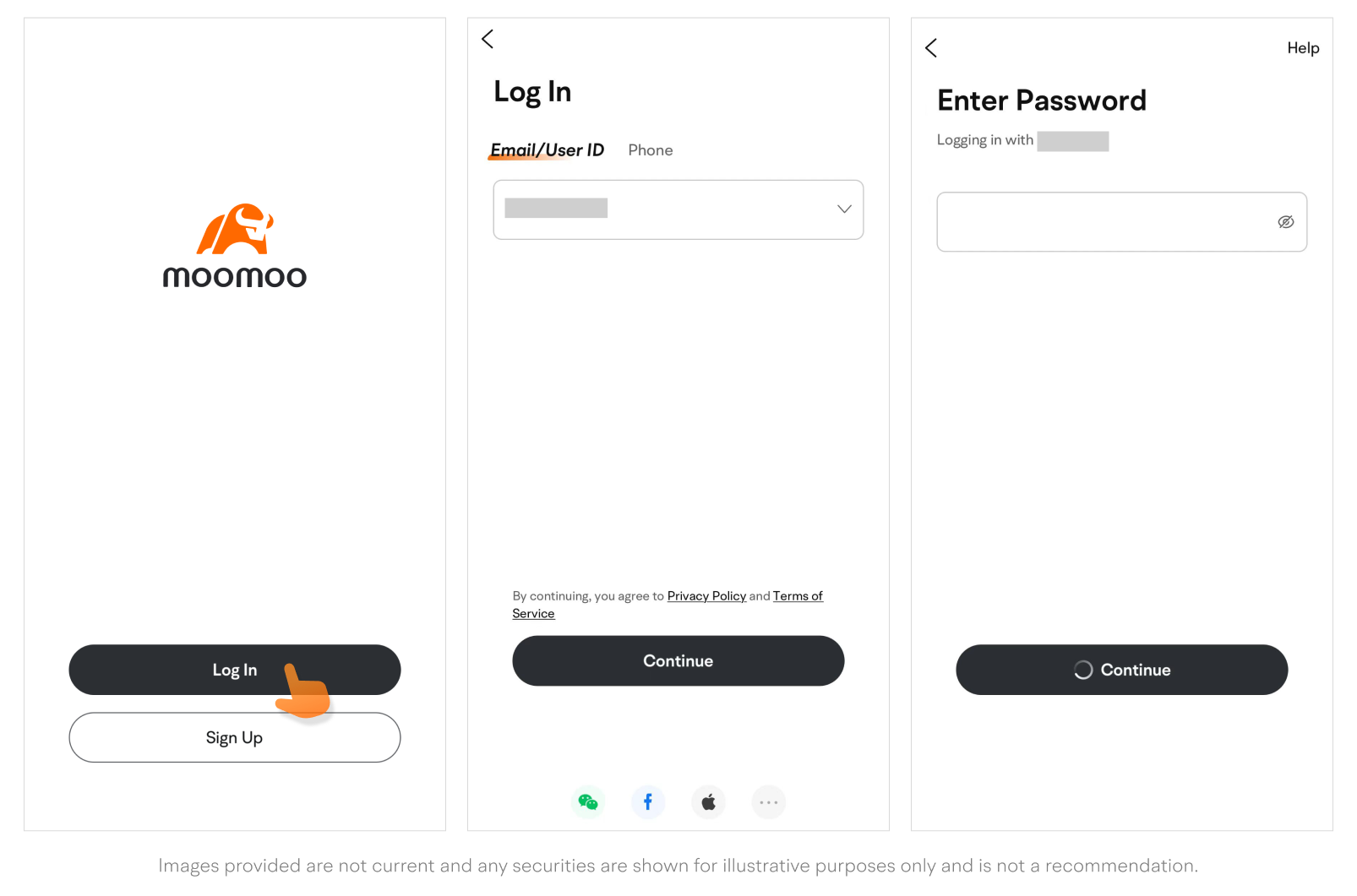Toggle password visibility eye icon
The image size is (1357, 896).
click(x=1285, y=222)
